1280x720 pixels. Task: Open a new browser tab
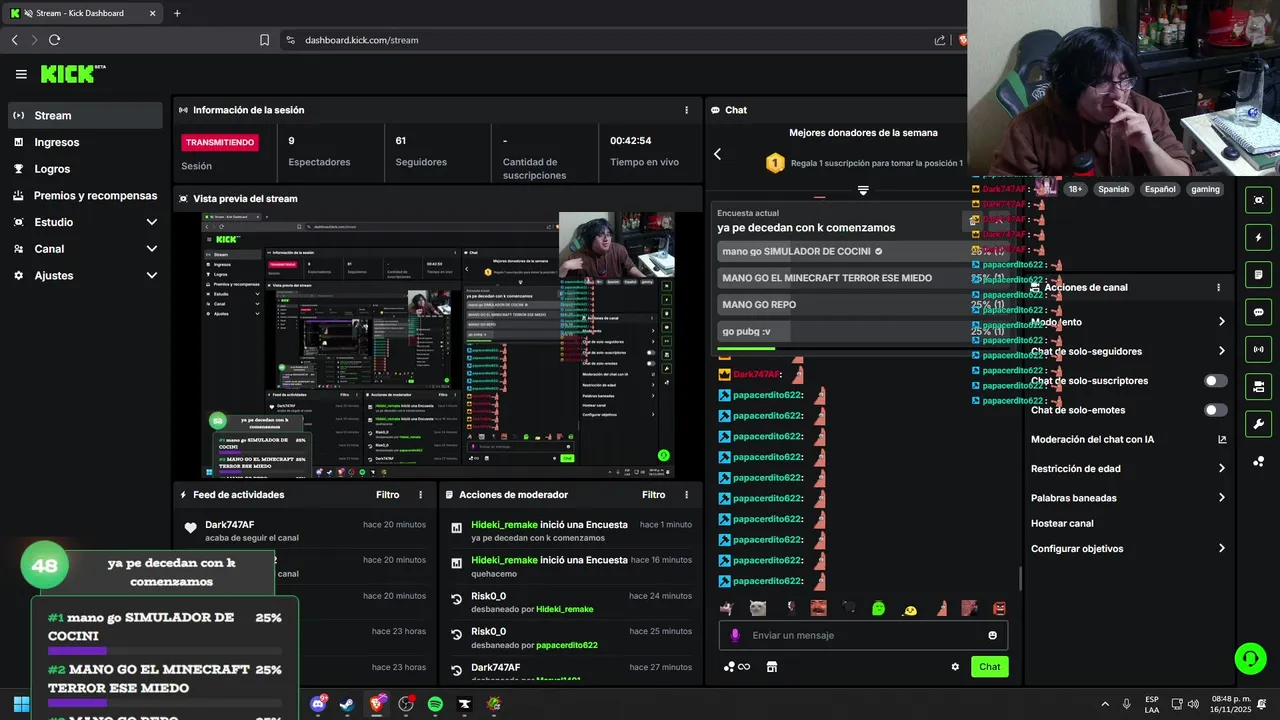click(x=177, y=13)
